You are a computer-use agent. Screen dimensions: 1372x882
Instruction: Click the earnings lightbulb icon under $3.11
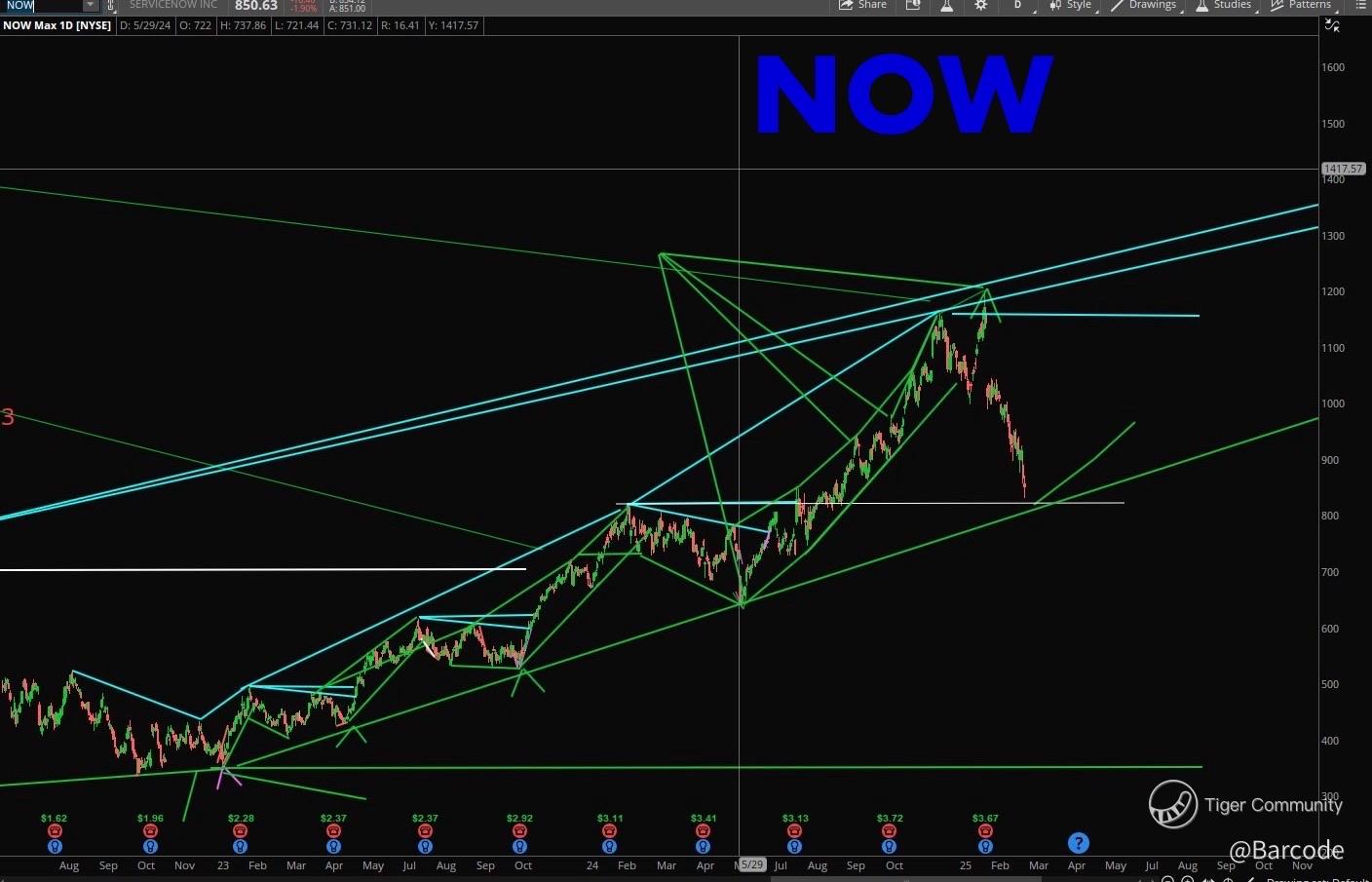(610, 847)
